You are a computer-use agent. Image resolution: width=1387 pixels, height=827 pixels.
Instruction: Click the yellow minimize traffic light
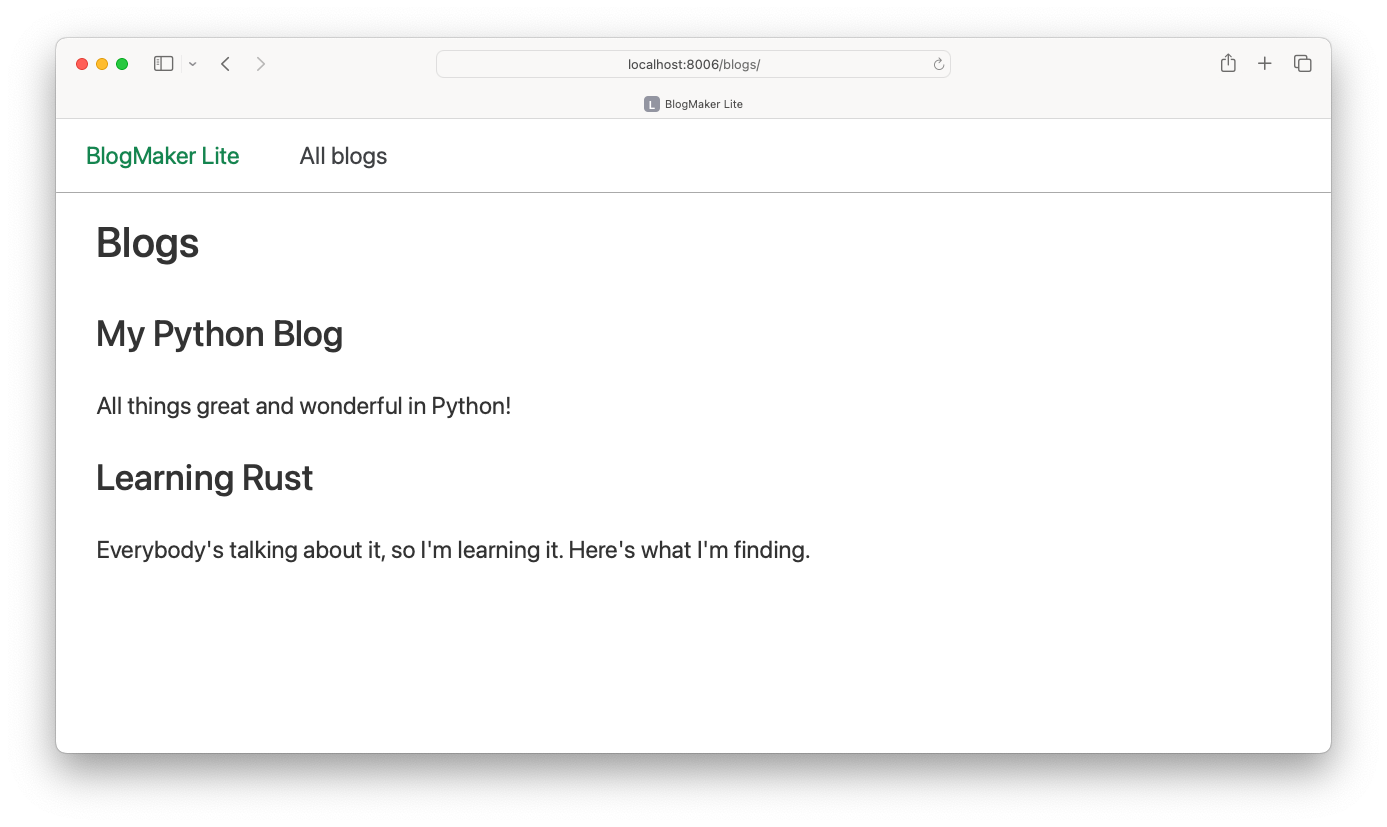click(101, 63)
